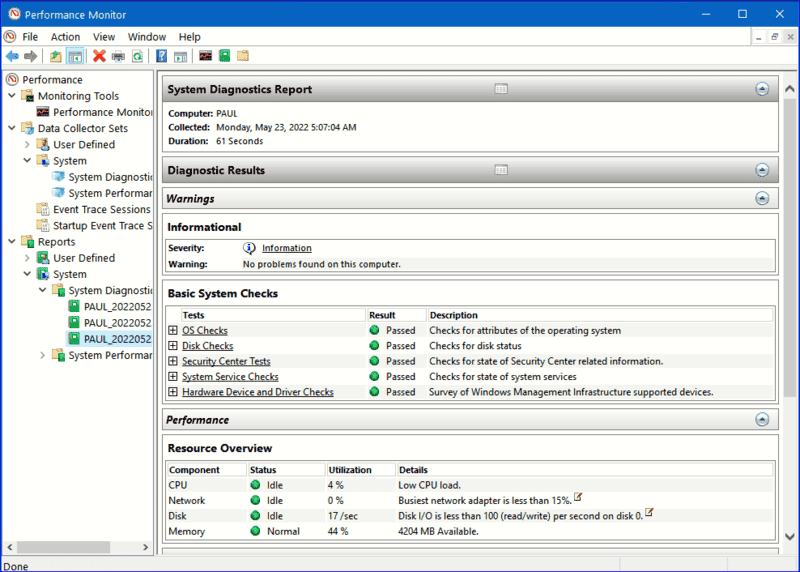Open the Action menu
The height and width of the screenshot is (572, 800).
[x=65, y=37]
